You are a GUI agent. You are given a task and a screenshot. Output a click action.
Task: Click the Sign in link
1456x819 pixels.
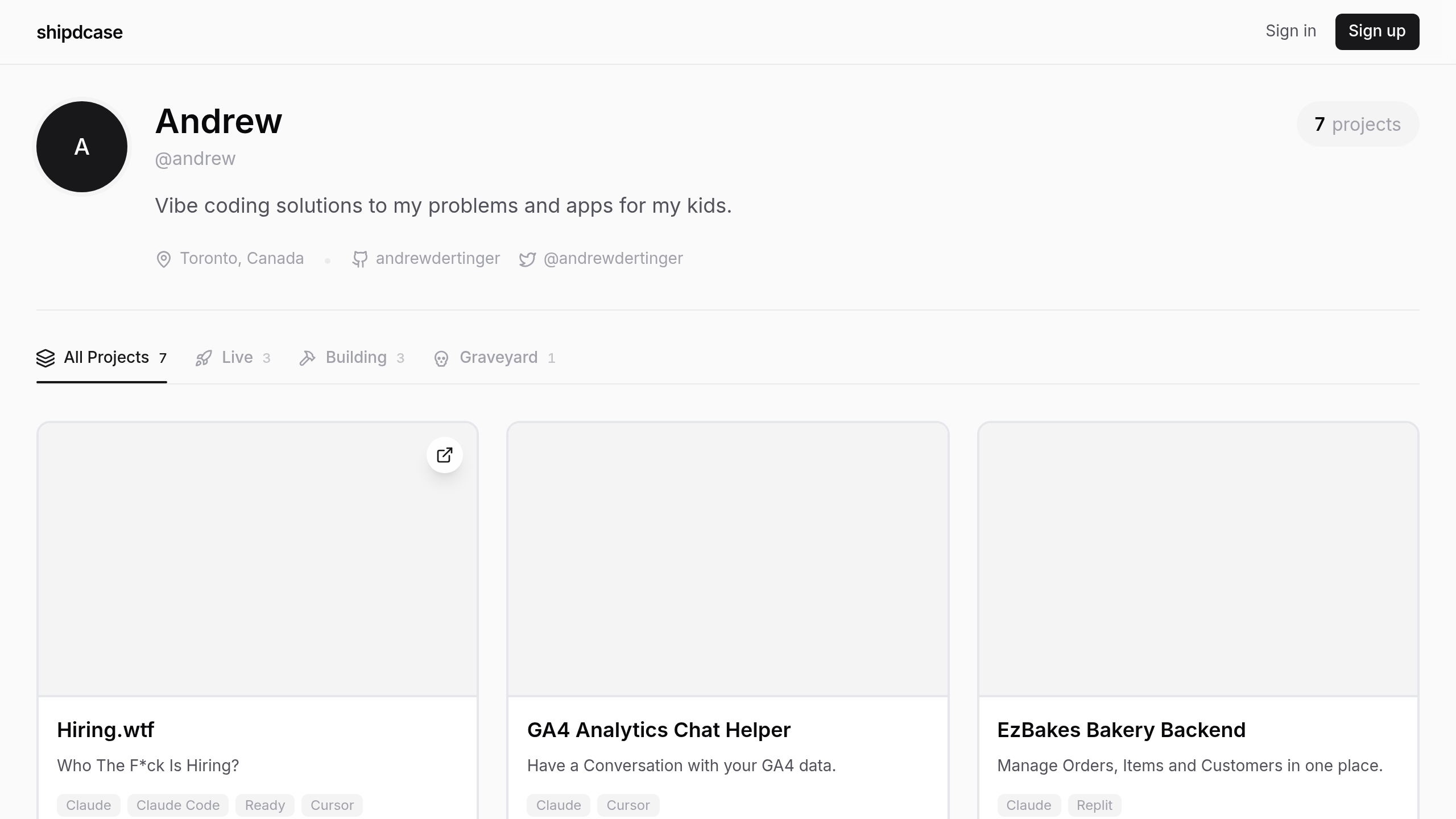tap(1290, 31)
